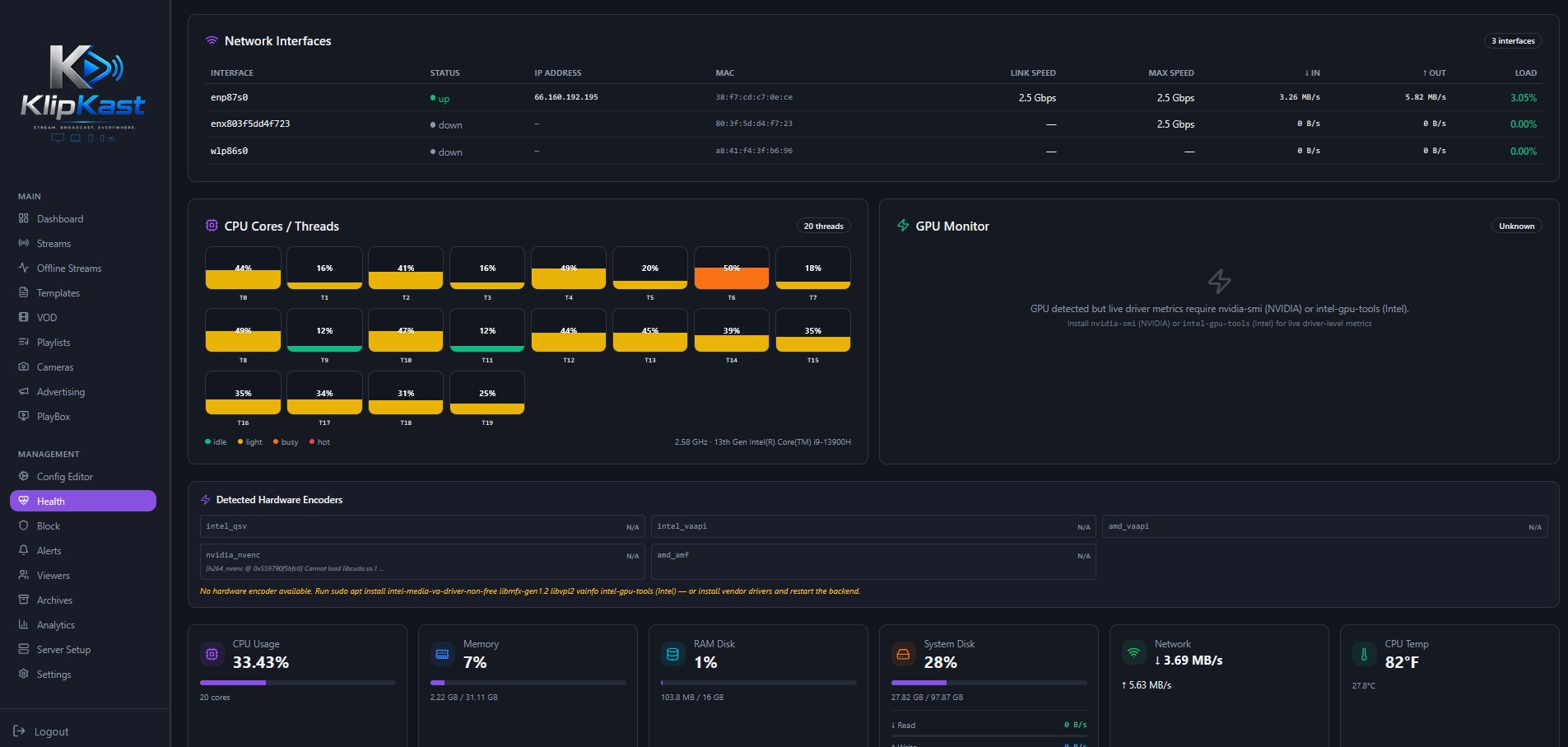Open the Server Setup page
This screenshot has width=1568, height=747.
click(83, 649)
